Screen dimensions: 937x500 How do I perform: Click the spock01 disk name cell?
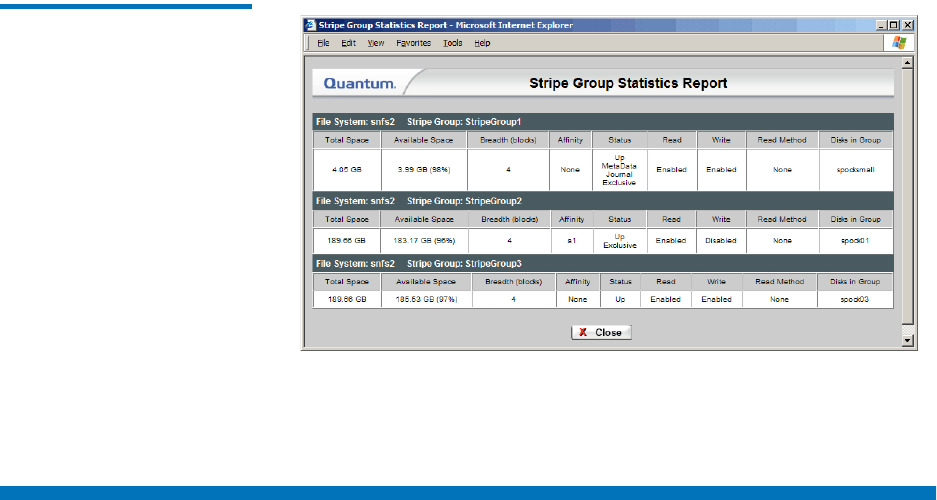tap(855, 240)
